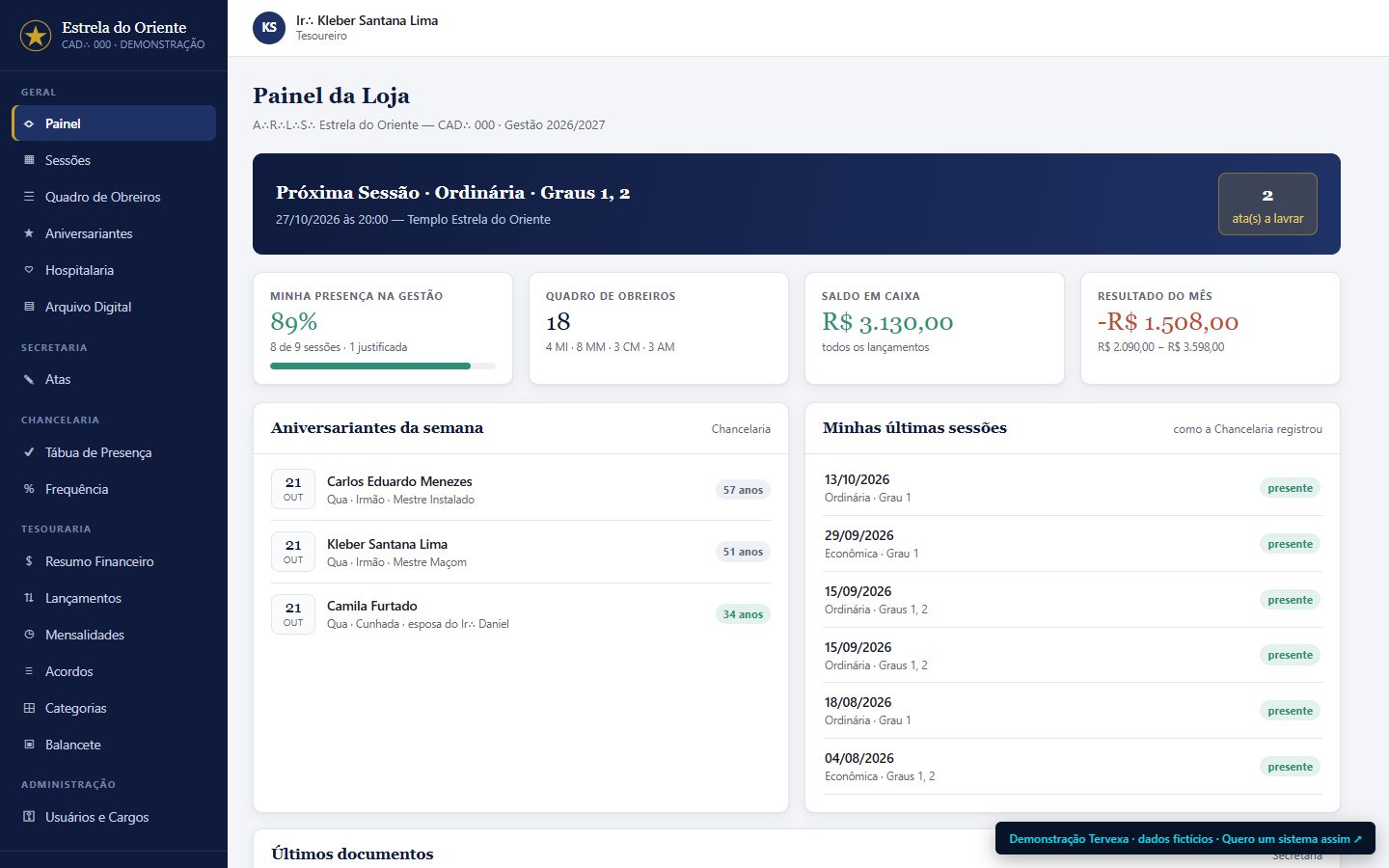Click 'presente' badge for 04/08/2026
1389x868 pixels.
click(1291, 767)
